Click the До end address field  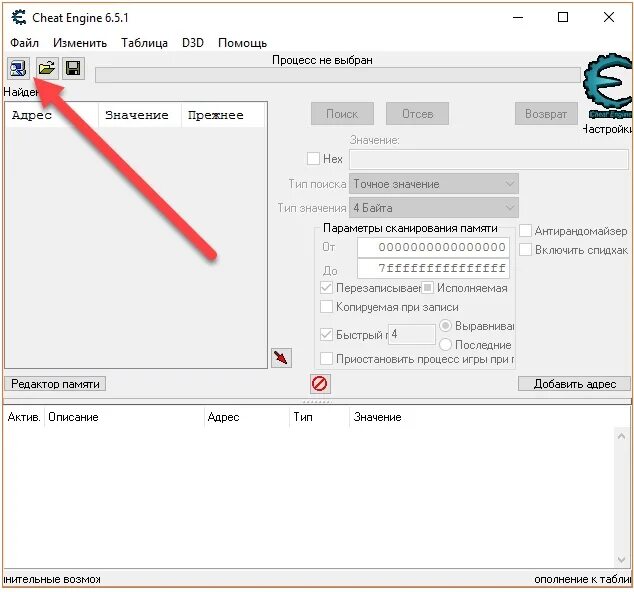[433, 268]
